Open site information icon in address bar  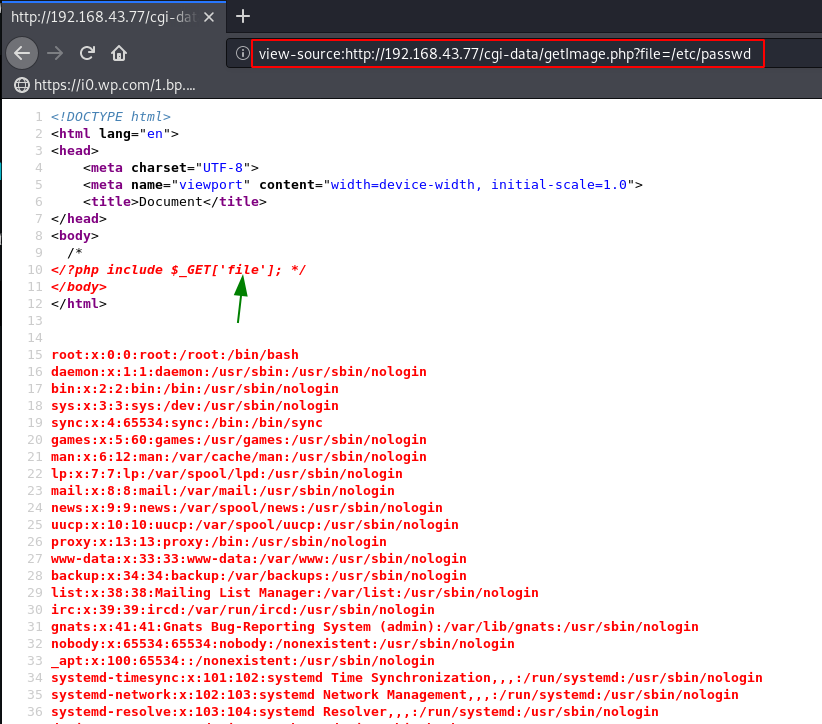coord(242,53)
